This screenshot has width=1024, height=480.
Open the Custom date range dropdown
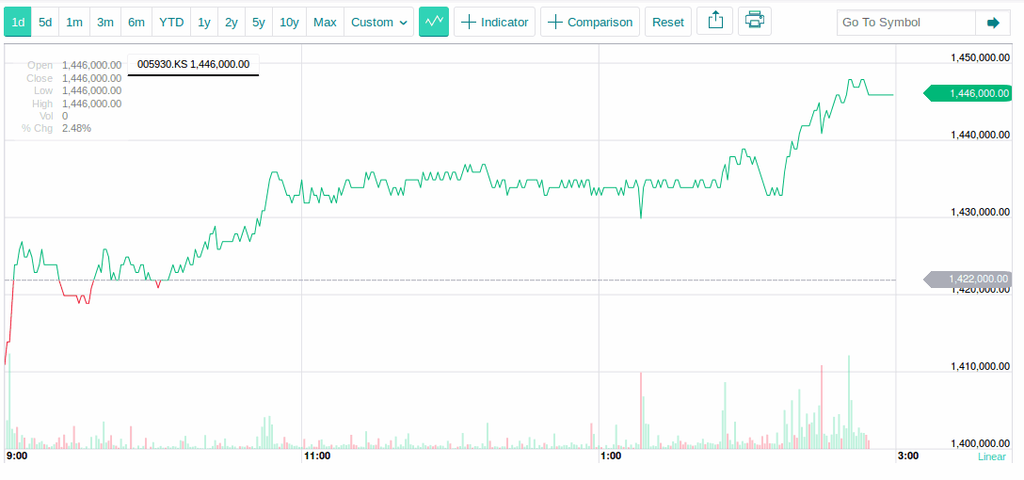(379, 22)
